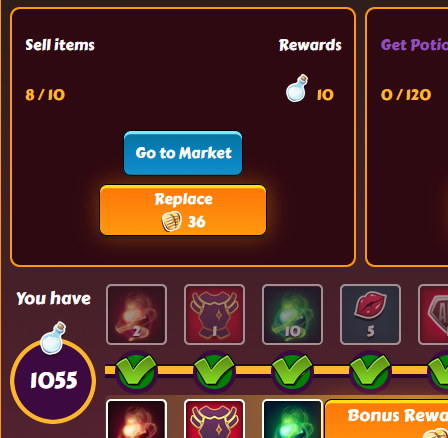Click the bonus row purple armor tile
448x438 pixels.
click(x=214, y=419)
